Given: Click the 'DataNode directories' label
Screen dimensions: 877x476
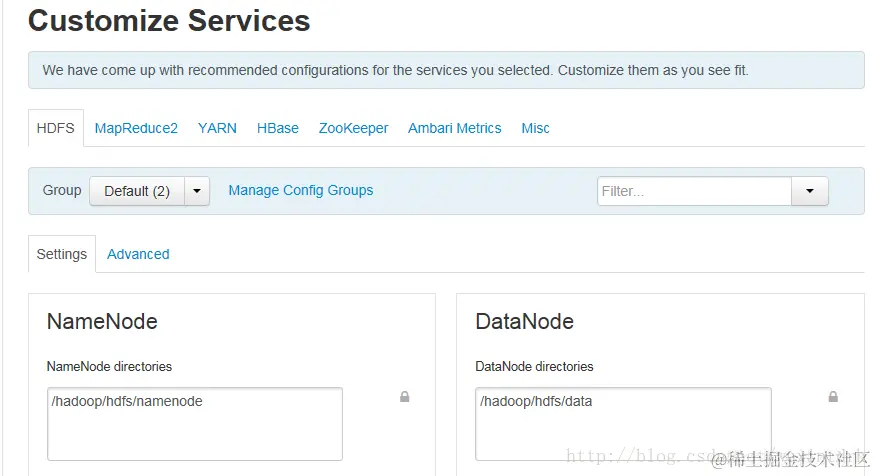Looking at the screenshot, I should (534, 366).
